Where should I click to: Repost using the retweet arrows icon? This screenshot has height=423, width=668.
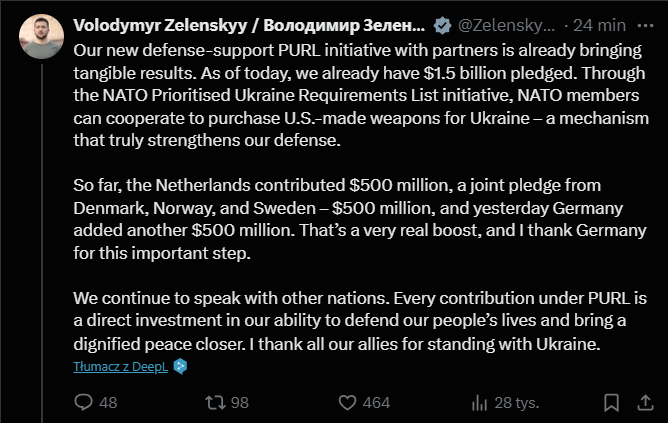click(x=214, y=402)
